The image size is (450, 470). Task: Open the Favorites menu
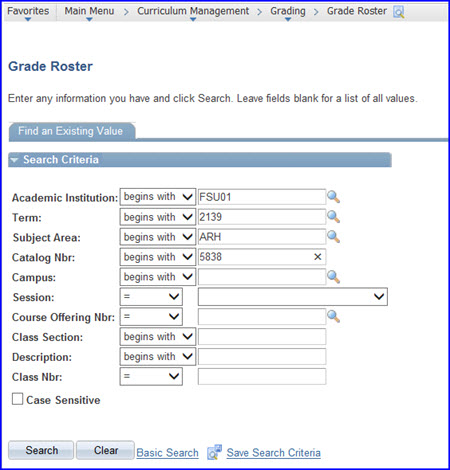click(28, 12)
